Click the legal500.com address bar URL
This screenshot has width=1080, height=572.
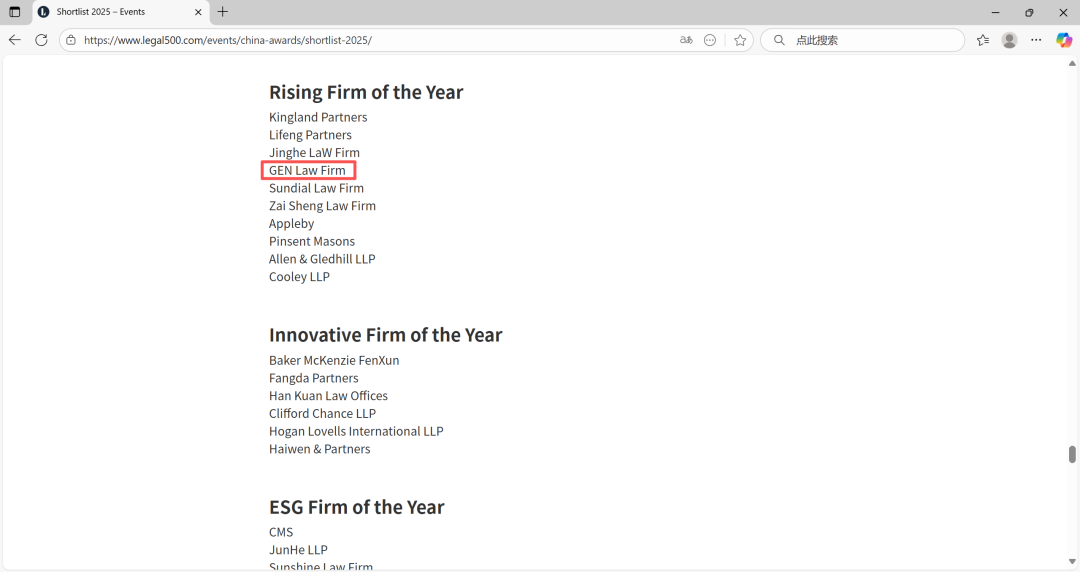228,40
